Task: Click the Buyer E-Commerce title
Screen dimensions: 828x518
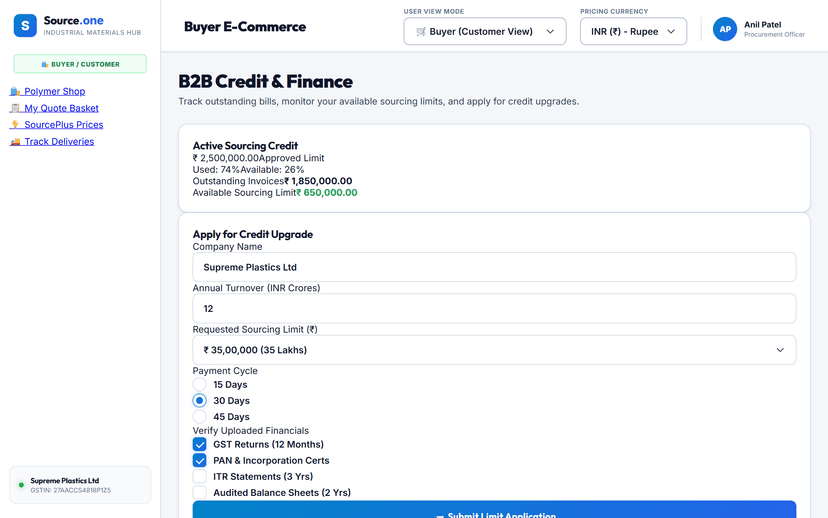Action: tap(245, 27)
